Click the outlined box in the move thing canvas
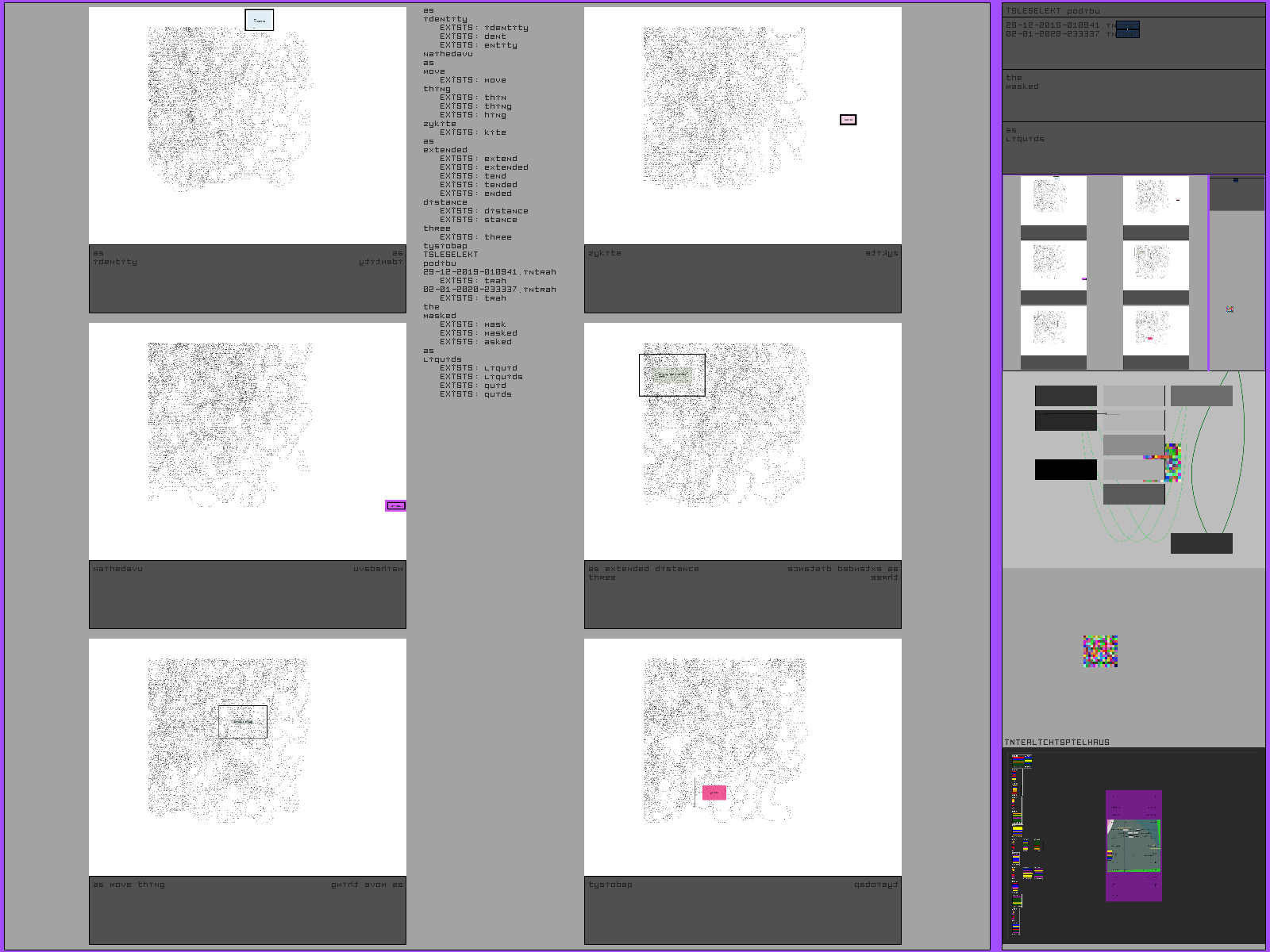Image resolution: width=1270 pixels, height=952 pixels. click(x=243, y=722)
